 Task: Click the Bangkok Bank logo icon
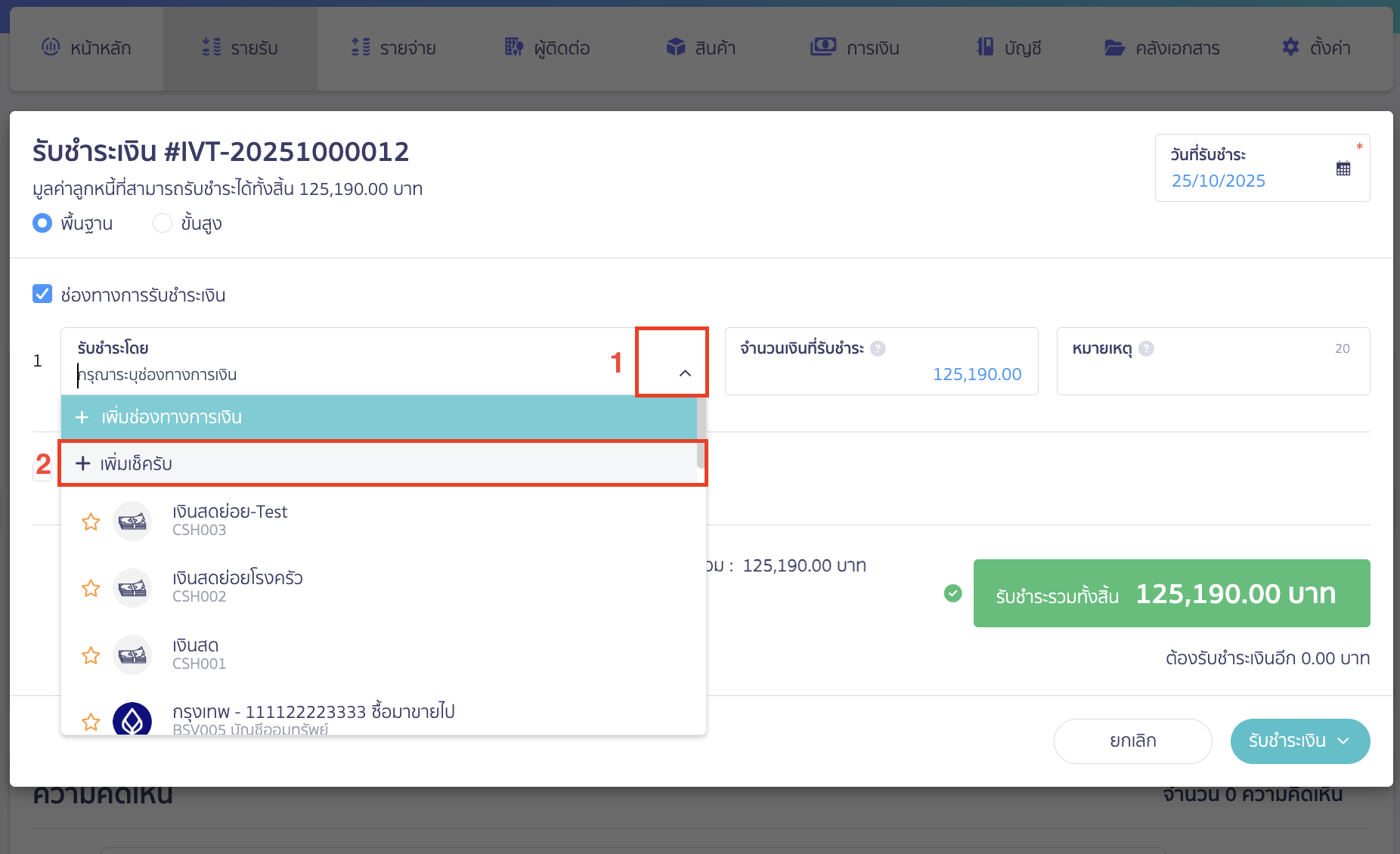pyautogui.click(x=132, y=720)
